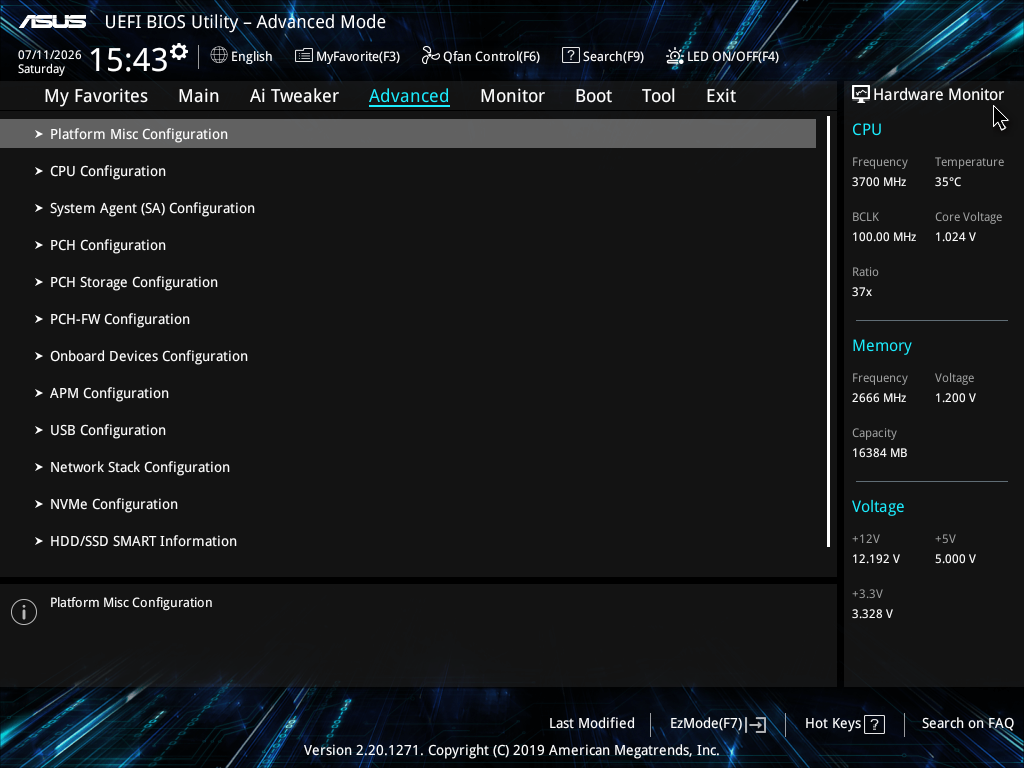1024x768 pixels.
Task: Open Search on FAQ link
Action: [968, 723]
